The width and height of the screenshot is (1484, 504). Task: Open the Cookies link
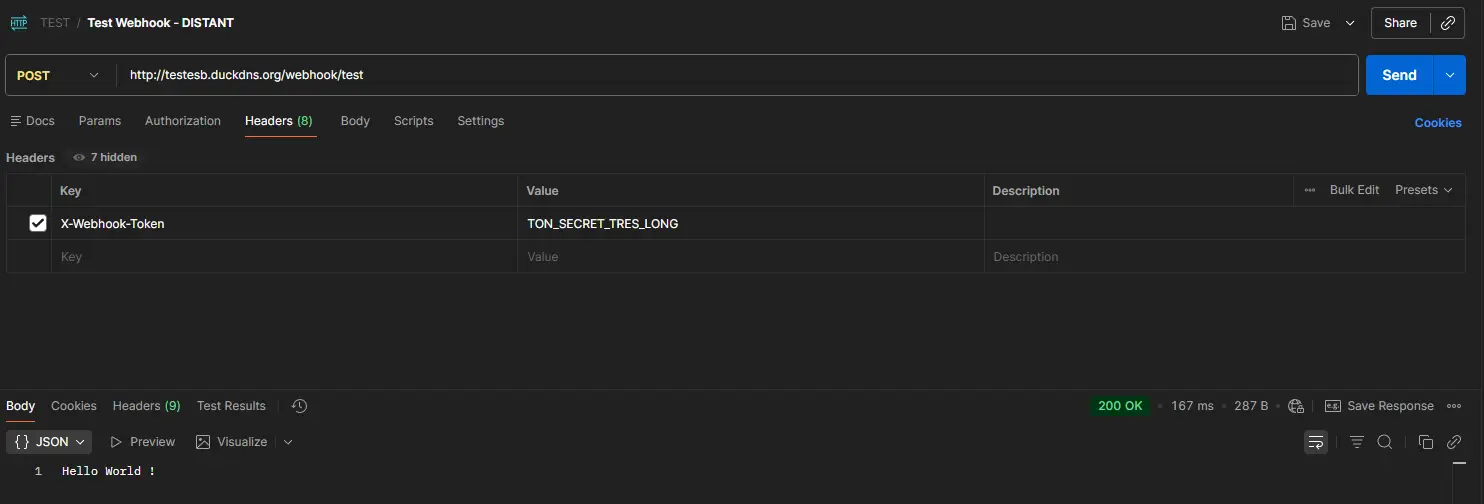pyautogui.click(x=1437, y=122)
